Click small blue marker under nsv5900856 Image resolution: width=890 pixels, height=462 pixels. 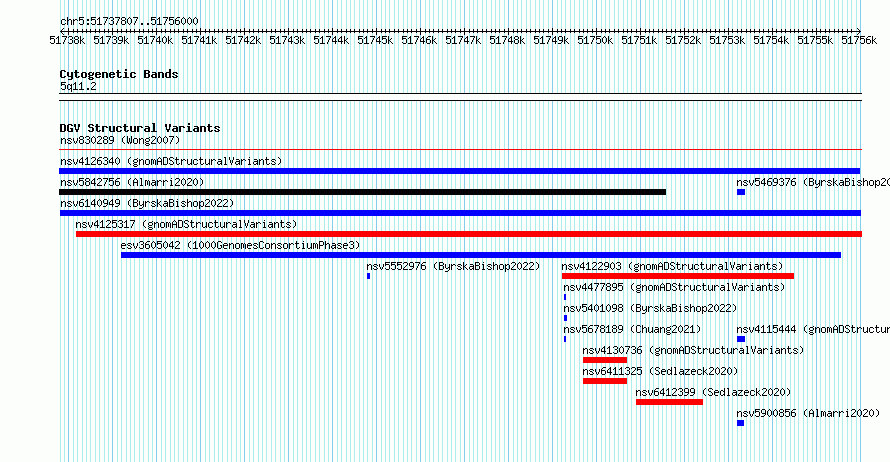click(740, 423)
